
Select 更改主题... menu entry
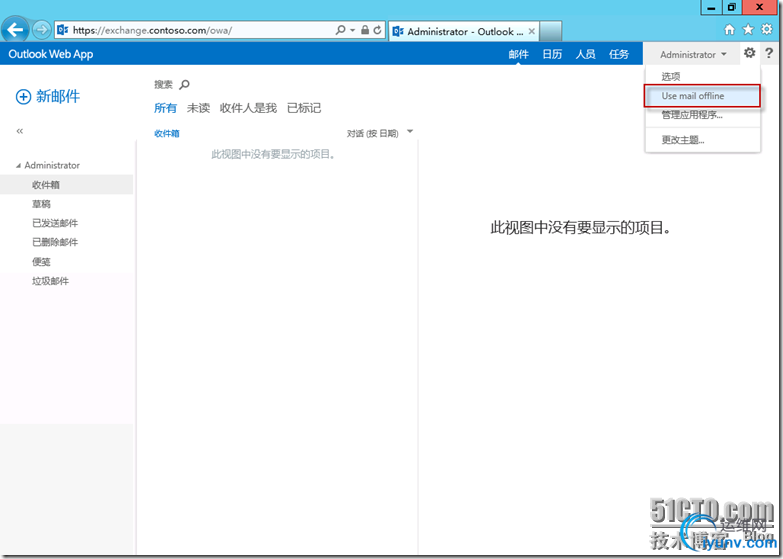click(703, 140)
